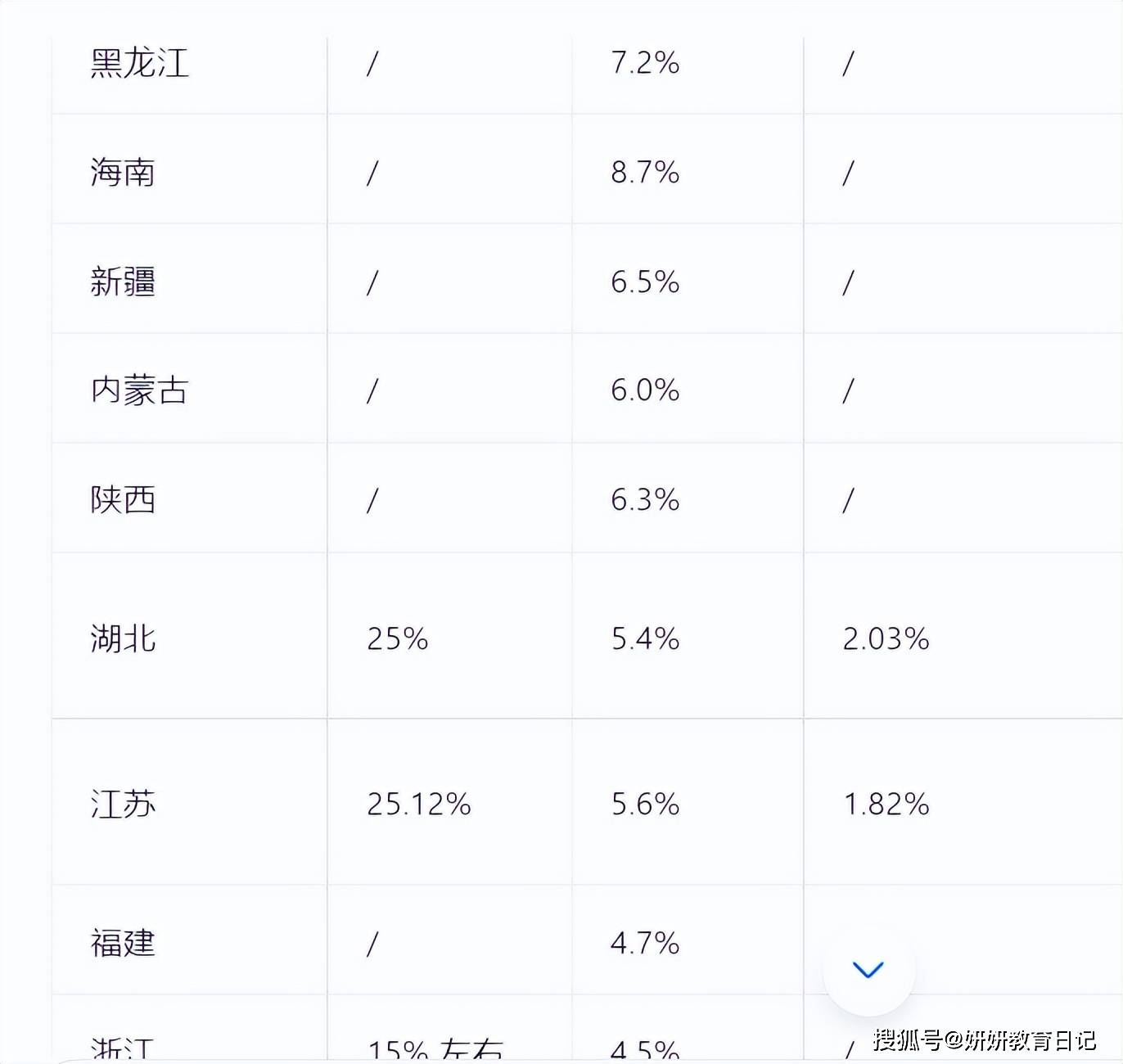Click the 2.03% value for 湖北
The width and height of the screenshot is (1123, 1064).
886,638
